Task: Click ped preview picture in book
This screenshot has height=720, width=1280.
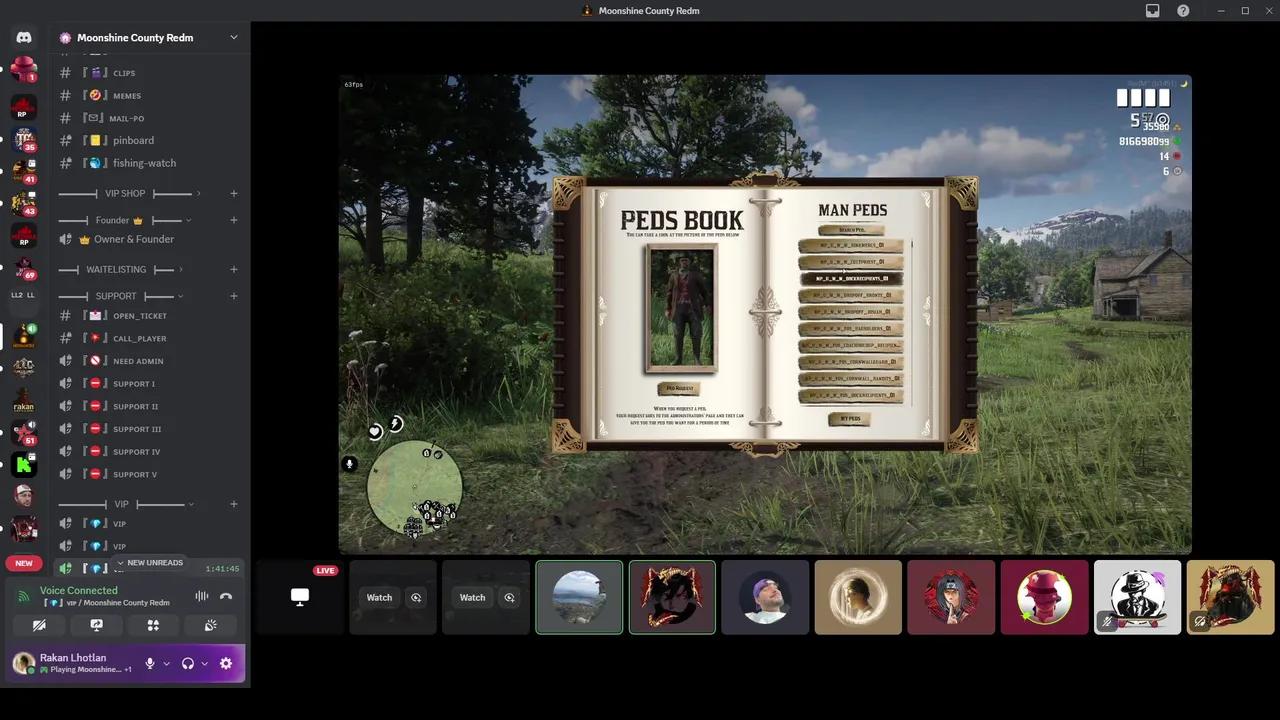Action: (682, 309)
